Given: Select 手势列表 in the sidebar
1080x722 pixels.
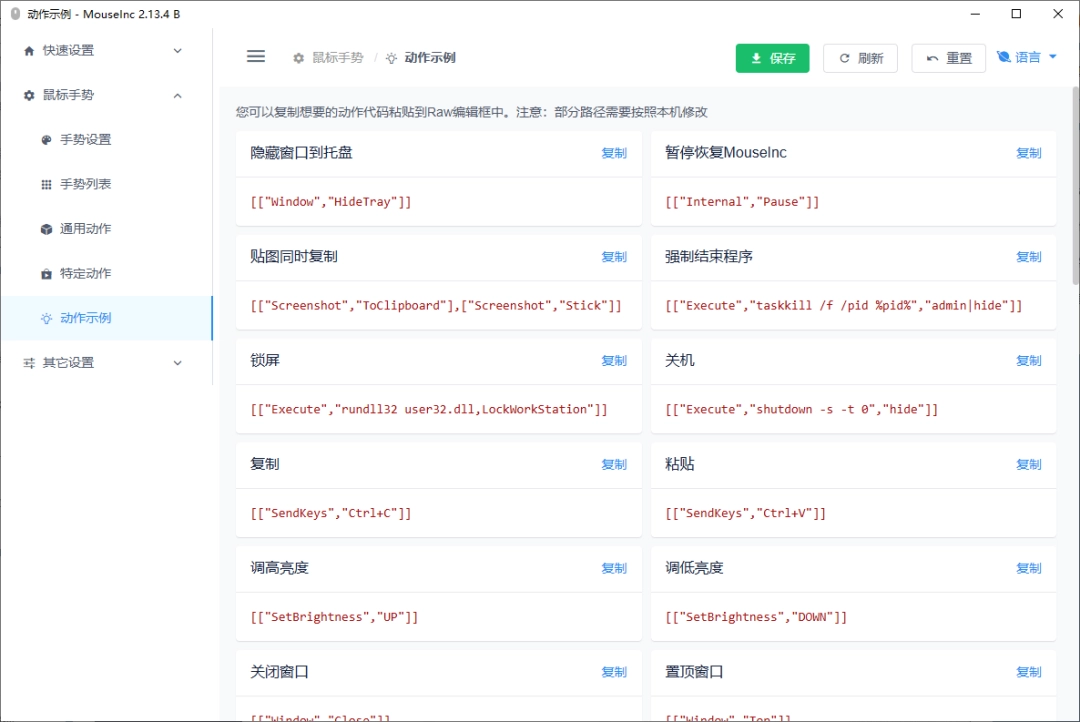Looking at the screenshot, I should click(86, 185).
